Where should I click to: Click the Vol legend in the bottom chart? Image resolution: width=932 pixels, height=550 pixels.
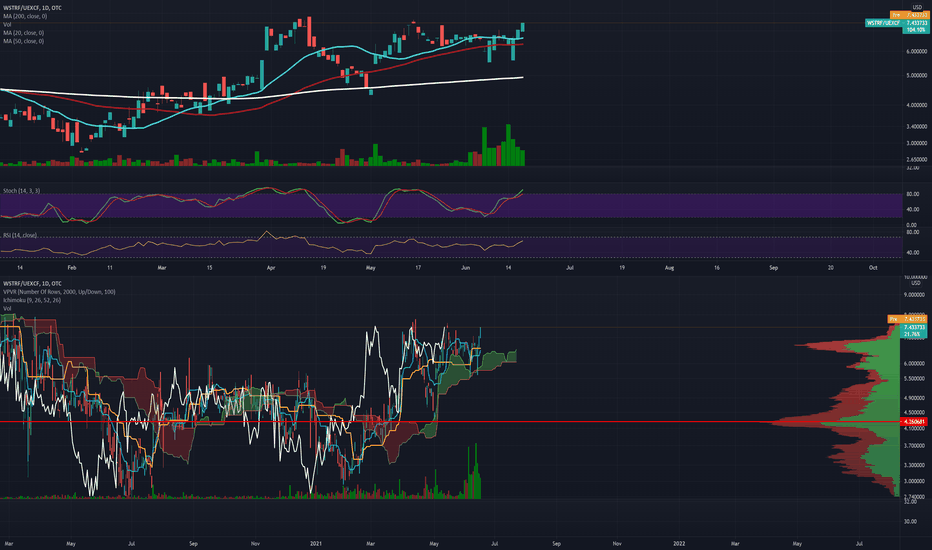[x=7, y=309]
